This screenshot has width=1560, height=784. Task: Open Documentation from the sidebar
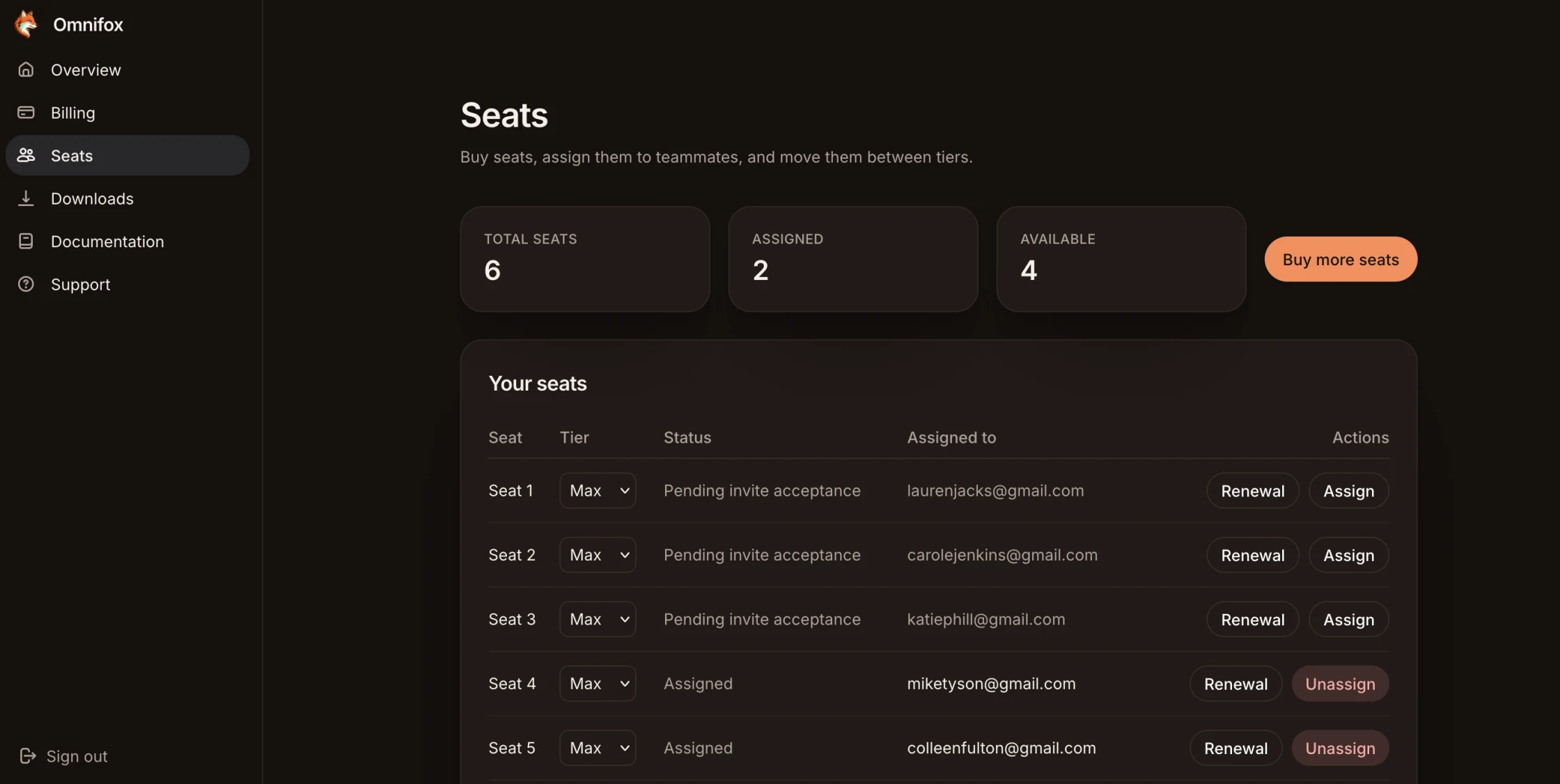[x=127, y=242]
